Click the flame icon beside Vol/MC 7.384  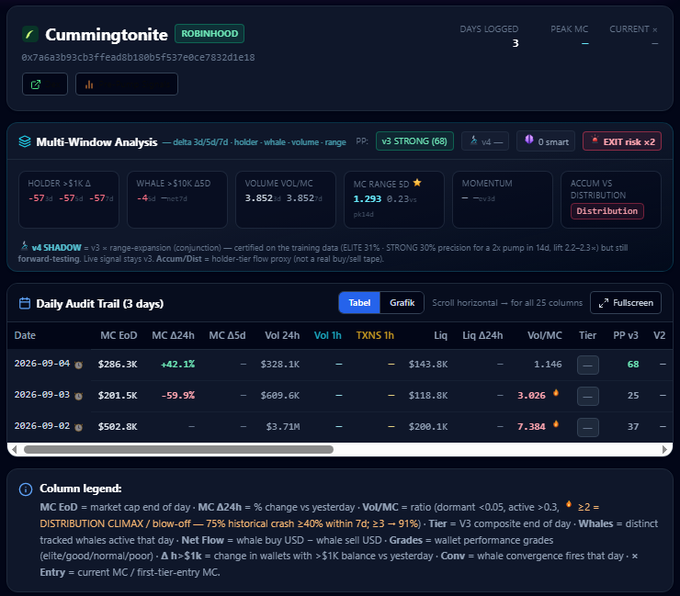[556, 425]
